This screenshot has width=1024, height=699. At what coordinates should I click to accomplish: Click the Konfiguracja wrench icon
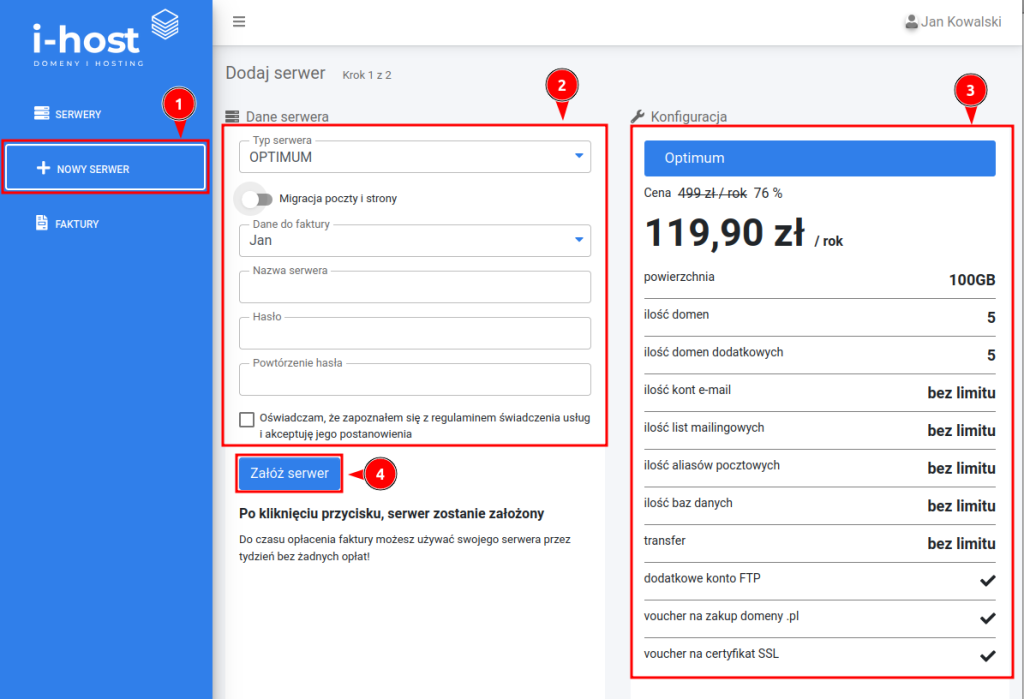pyautogui.click(x=638, y=117)
